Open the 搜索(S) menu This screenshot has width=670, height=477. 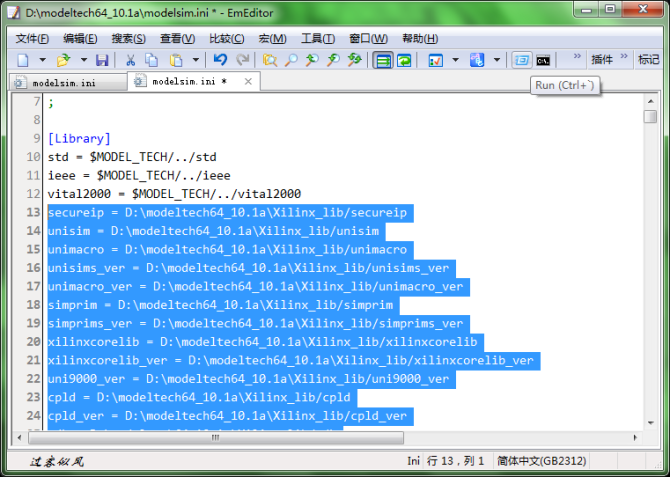[x=128, y=39]
